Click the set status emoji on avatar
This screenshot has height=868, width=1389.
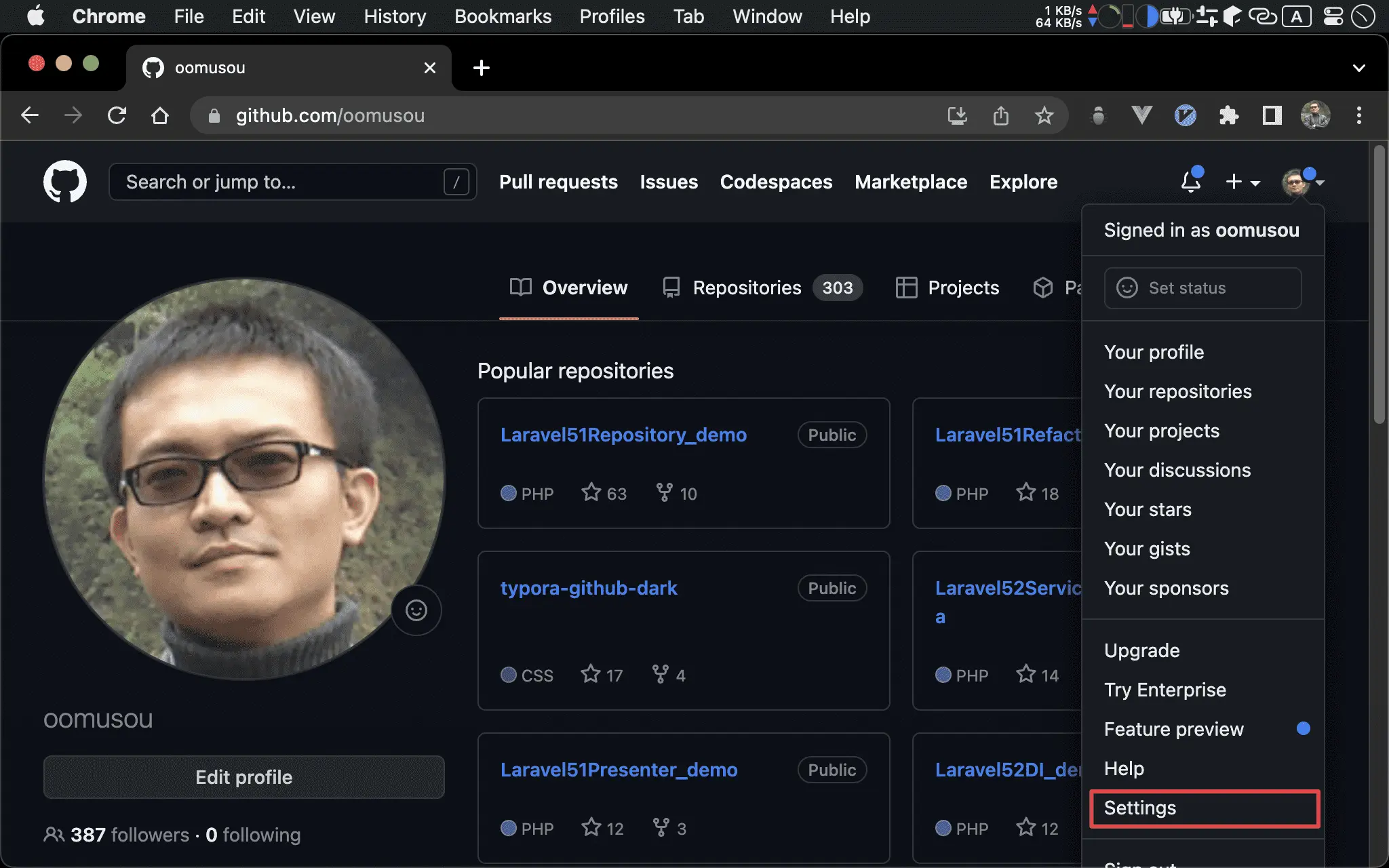tap(416, 610)
